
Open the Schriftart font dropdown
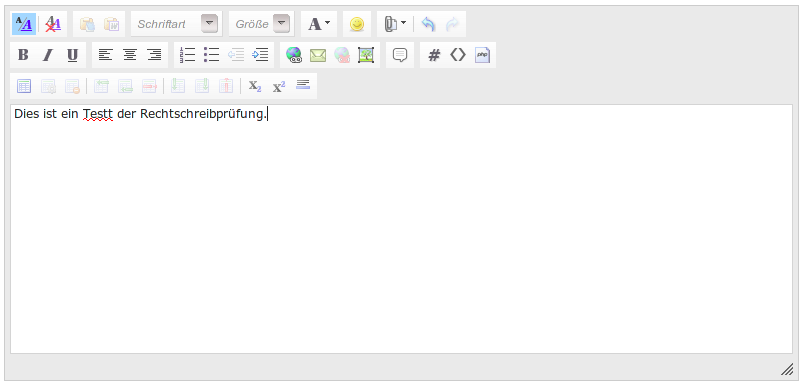pyautogui.click(x=177, y=24)
